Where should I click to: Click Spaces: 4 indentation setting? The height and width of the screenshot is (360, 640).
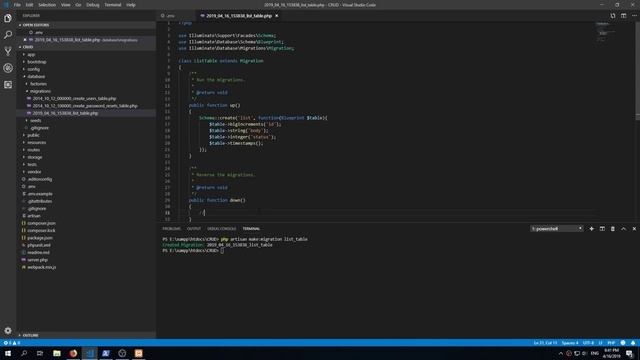[570, 343]
